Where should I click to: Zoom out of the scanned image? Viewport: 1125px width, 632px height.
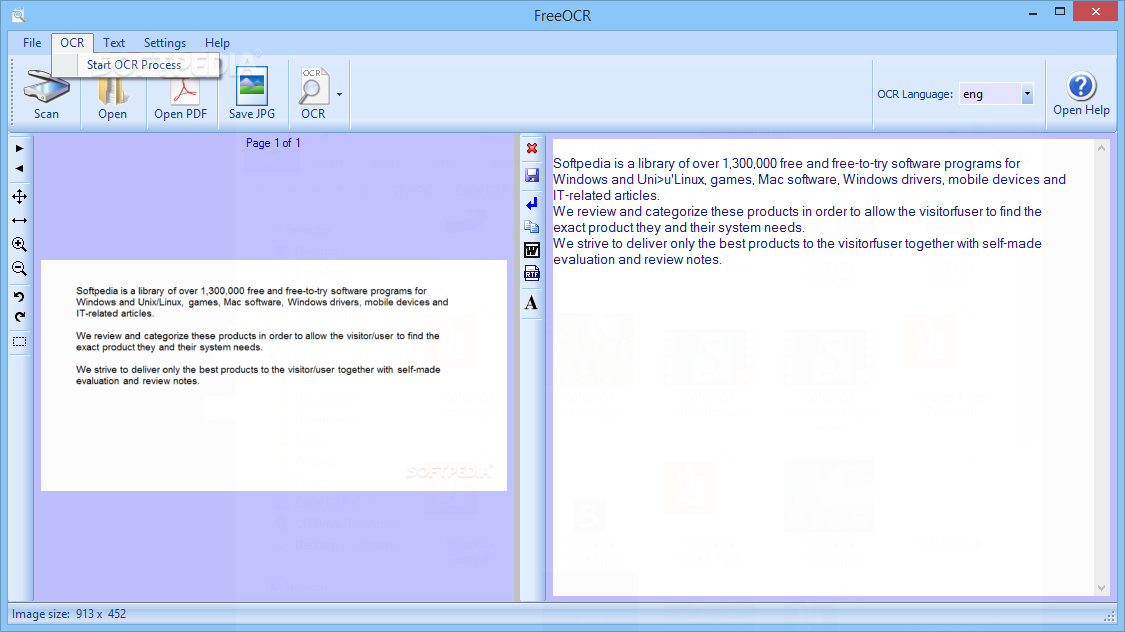coord(19,268)
